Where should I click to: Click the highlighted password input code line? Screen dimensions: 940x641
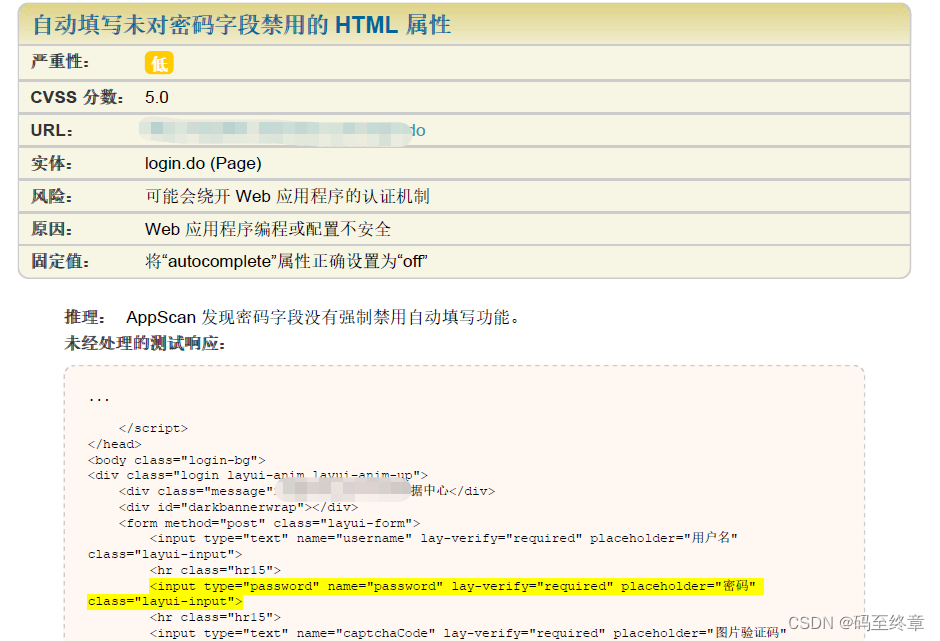pyautogui.click(x=456, y=586)
